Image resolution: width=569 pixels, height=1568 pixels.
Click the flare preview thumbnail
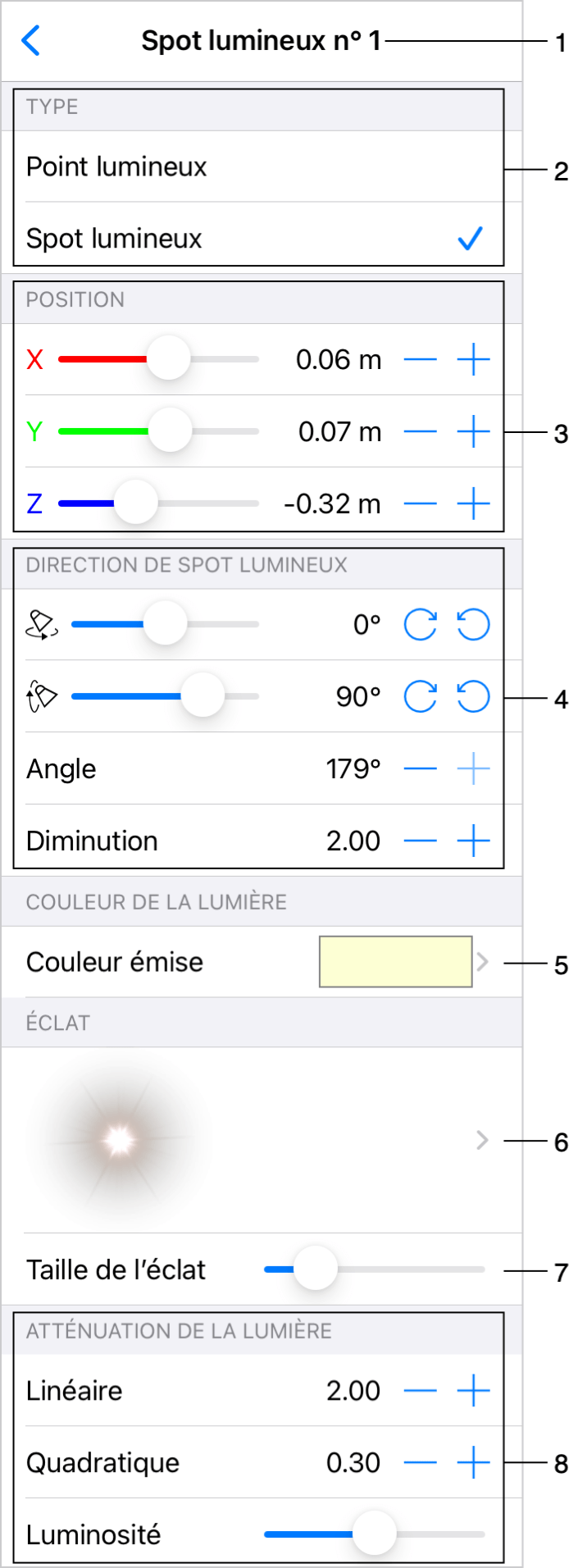(x=119, y=1140)
